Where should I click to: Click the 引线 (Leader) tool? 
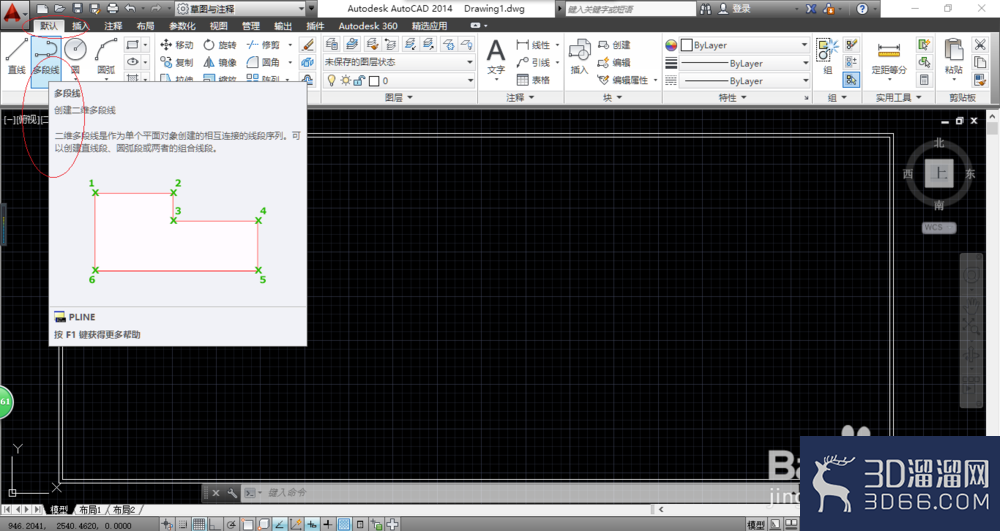click(534, 62)
